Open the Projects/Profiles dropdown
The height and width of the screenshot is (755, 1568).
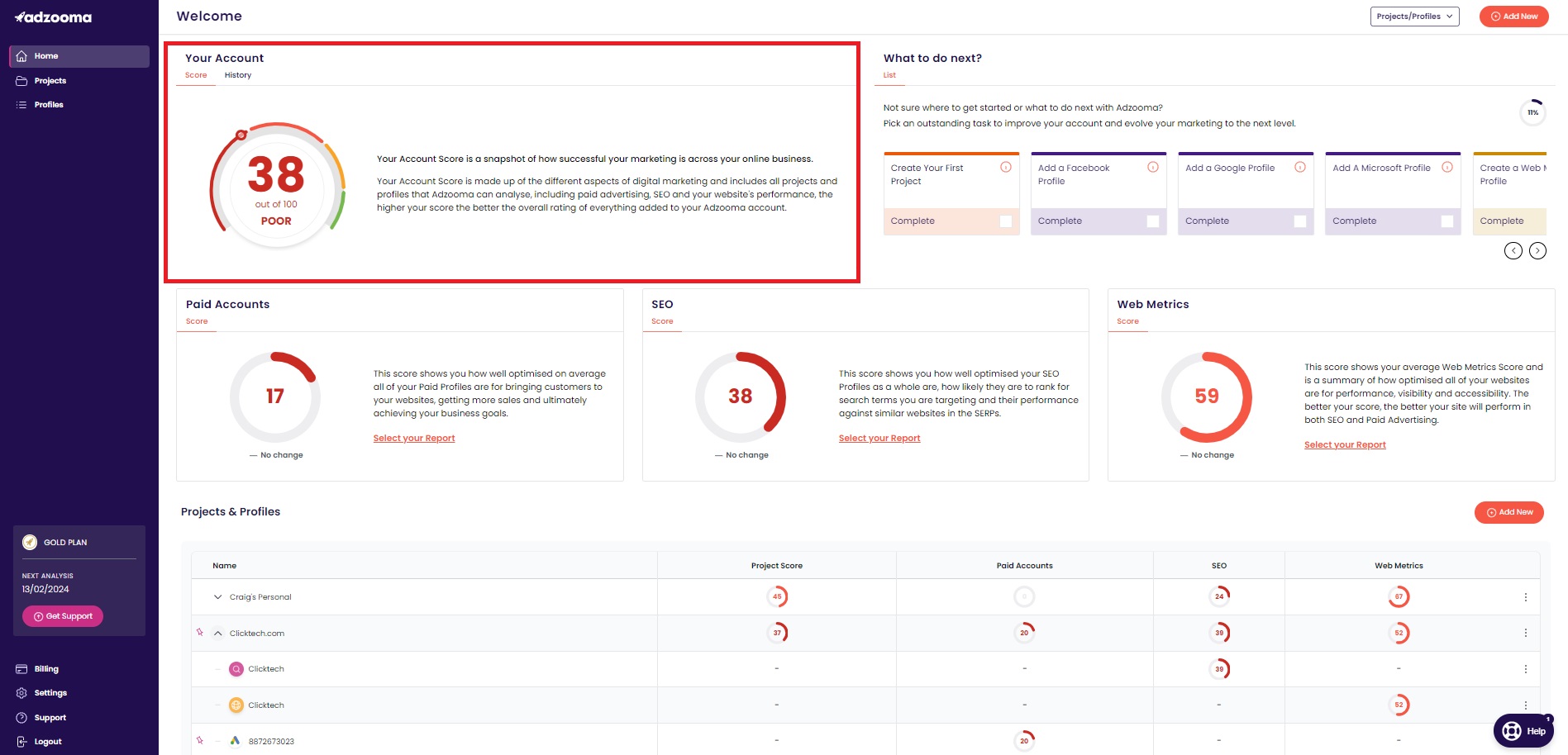[x=1414, y=17]
